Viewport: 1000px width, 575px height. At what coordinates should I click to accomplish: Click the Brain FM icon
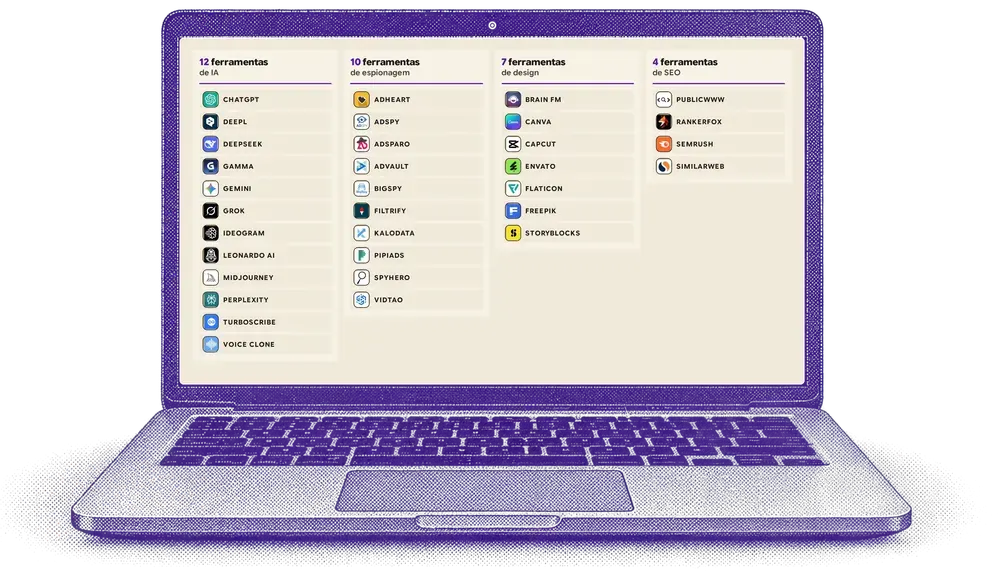(x=513, y=99)
